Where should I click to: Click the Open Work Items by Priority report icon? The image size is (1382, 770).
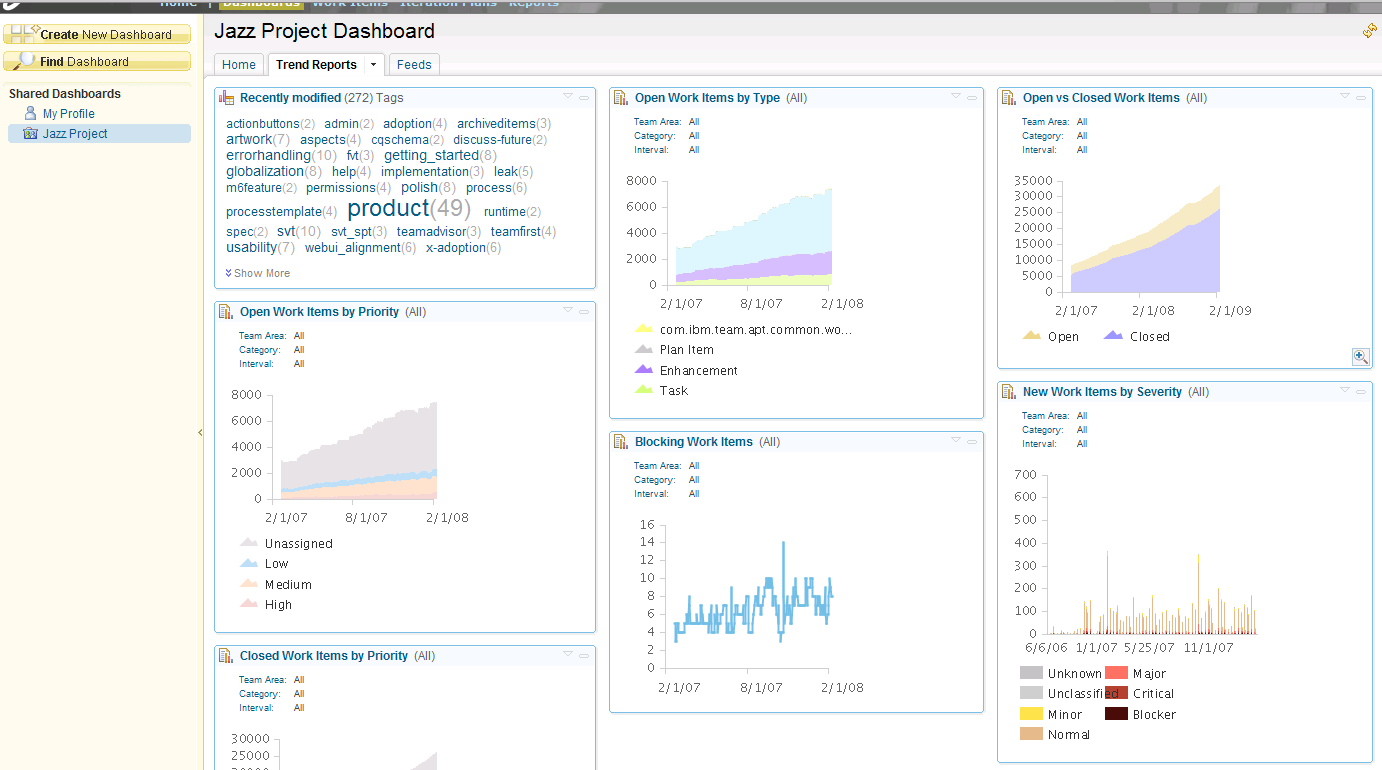tap(227, 312)
